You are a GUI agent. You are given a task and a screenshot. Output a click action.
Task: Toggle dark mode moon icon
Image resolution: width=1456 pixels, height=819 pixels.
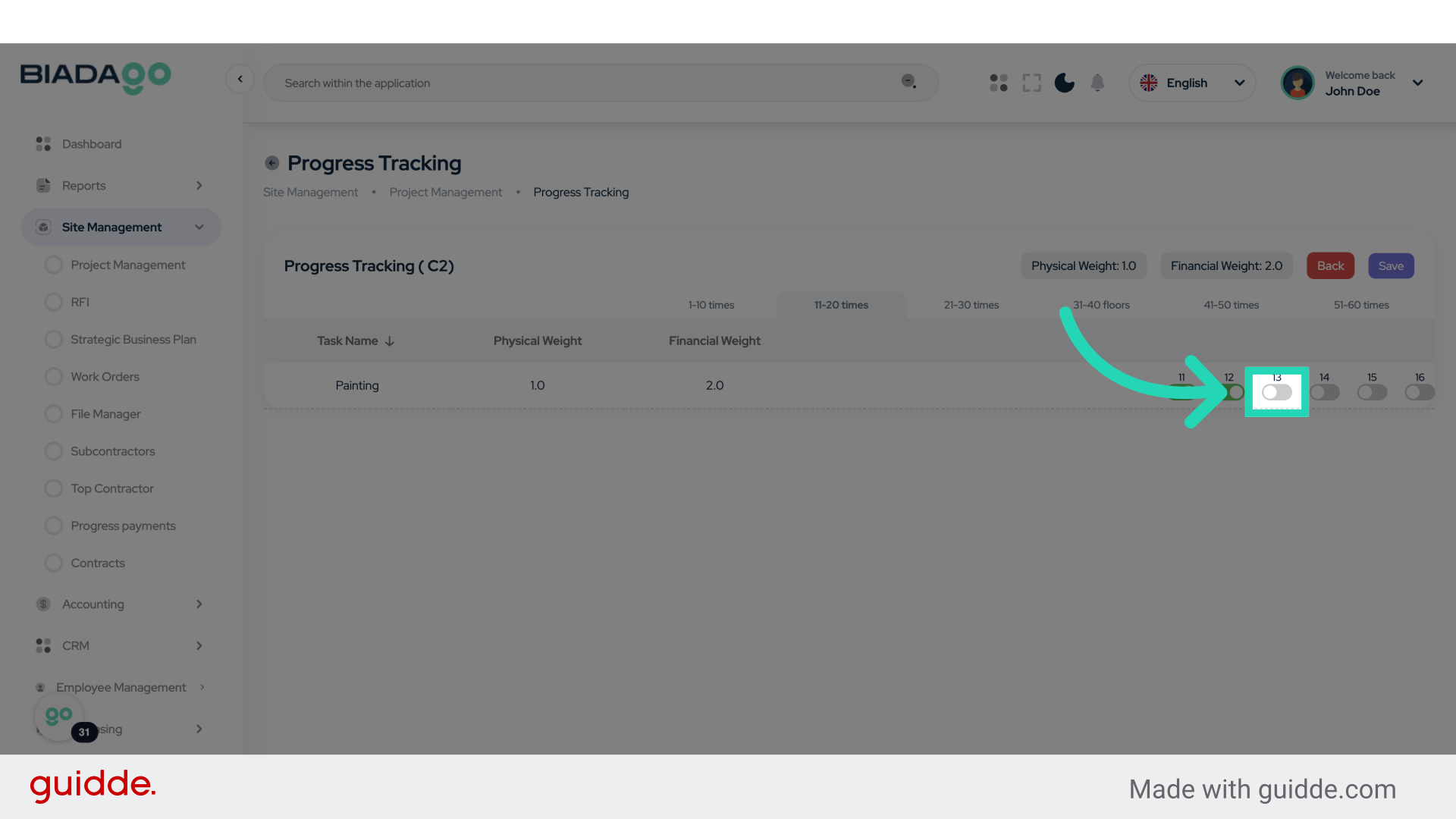tap(1064, 83)
